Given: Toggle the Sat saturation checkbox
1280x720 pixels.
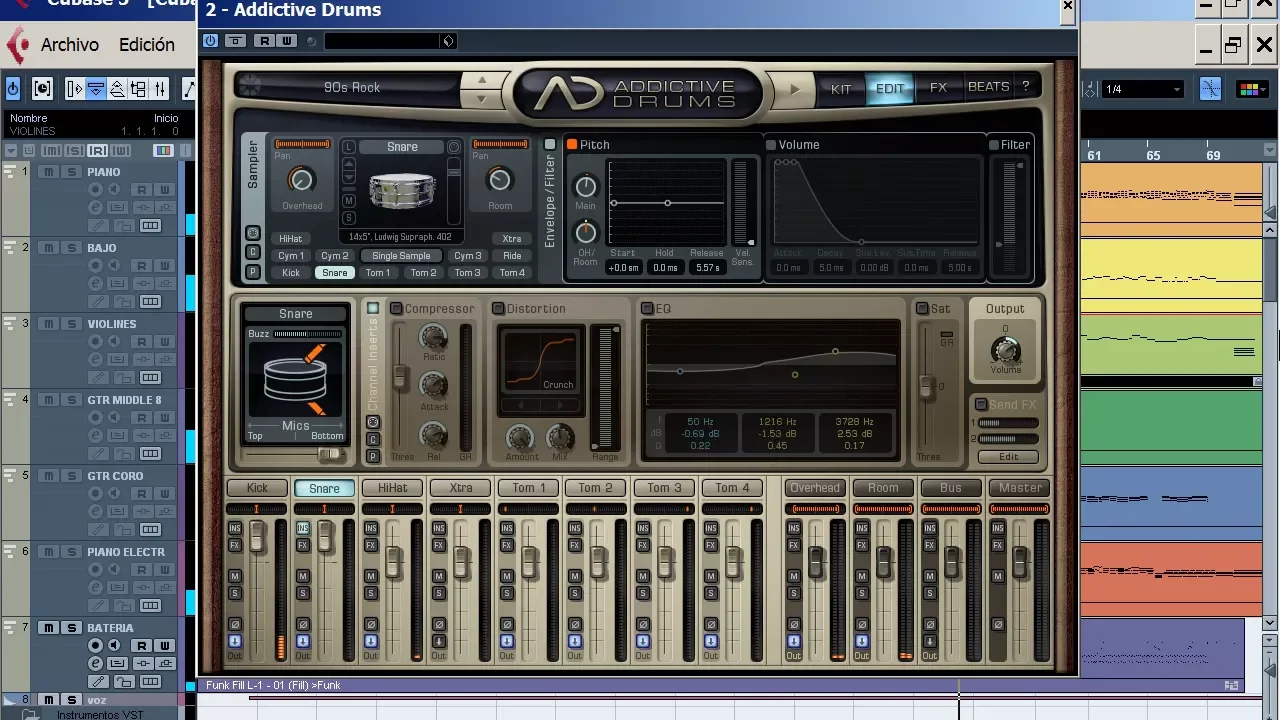Looking at the screenshot, I should (x=922, y=309).
